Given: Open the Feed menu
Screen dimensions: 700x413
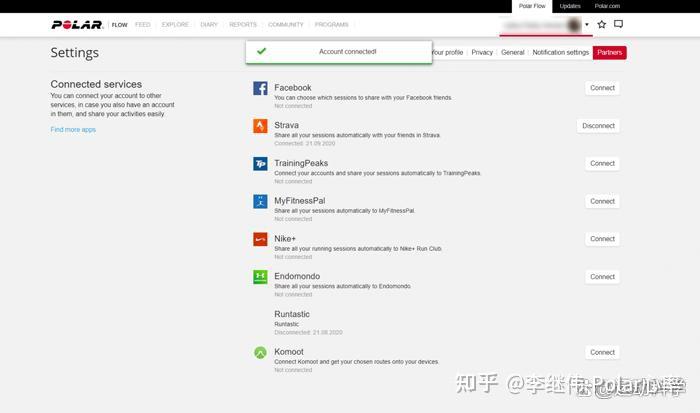Looking at the screenshot, I should [143, 25].
